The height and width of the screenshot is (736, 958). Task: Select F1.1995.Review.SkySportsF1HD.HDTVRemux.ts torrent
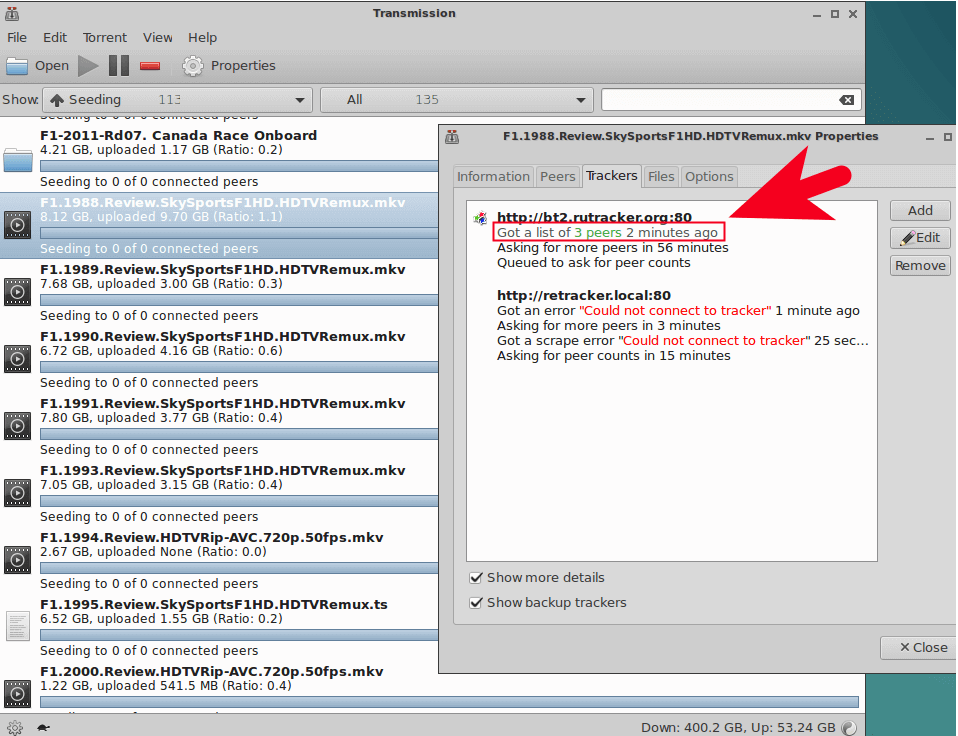[219, 627]
